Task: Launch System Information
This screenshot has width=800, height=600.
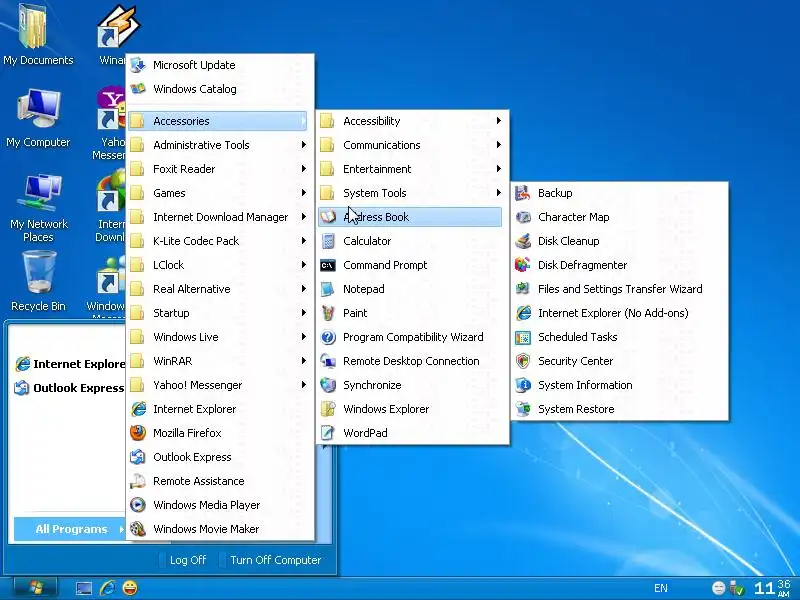Action: tap(619, 385)
